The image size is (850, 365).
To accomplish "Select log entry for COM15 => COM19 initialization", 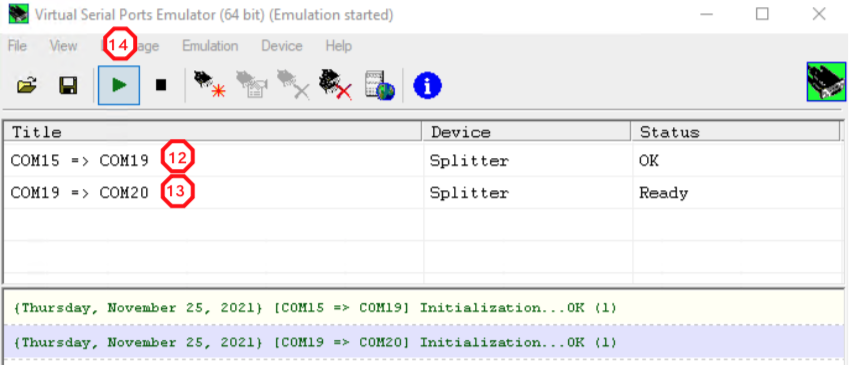I will pos(423,308).
